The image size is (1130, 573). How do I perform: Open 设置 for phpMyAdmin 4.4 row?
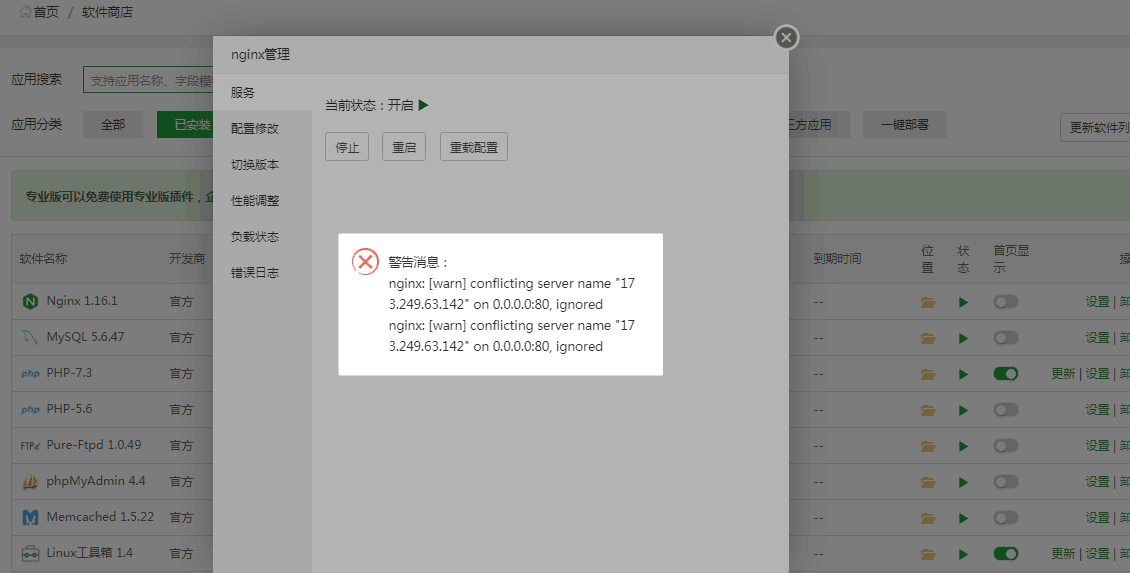tap(1098, 482)
